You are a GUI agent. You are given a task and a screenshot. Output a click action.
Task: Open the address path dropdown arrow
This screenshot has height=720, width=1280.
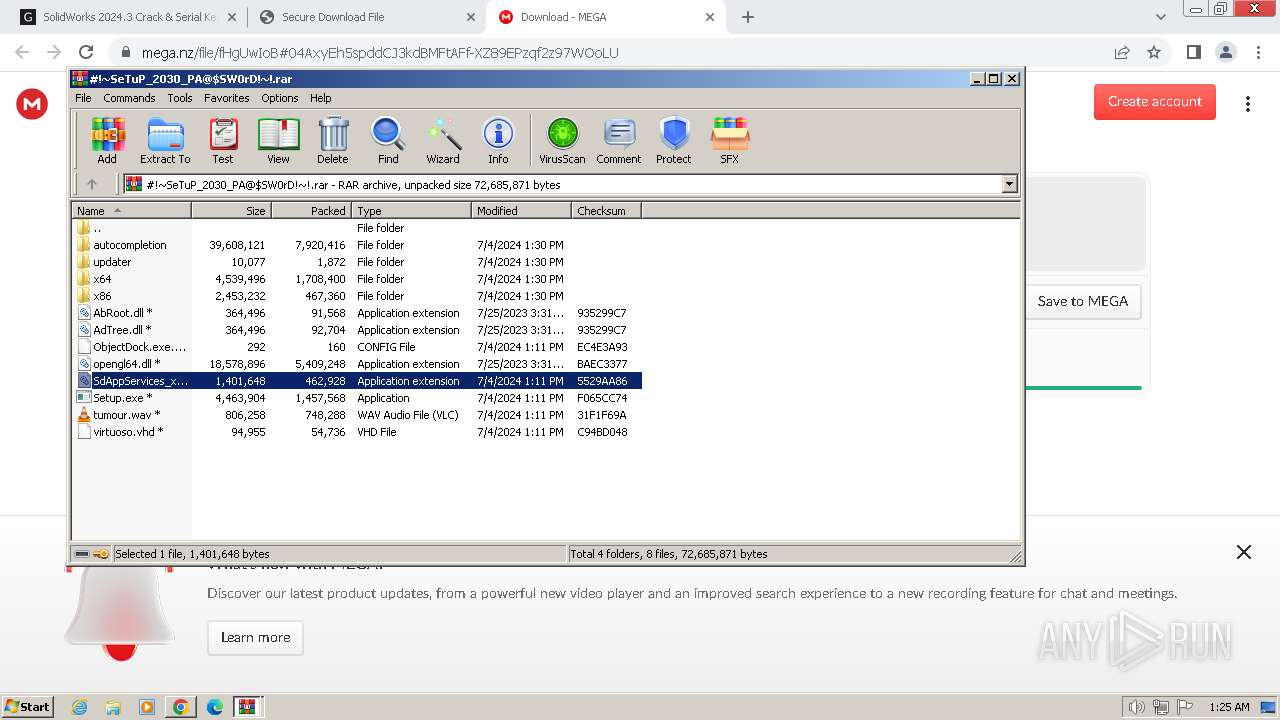1009,184
